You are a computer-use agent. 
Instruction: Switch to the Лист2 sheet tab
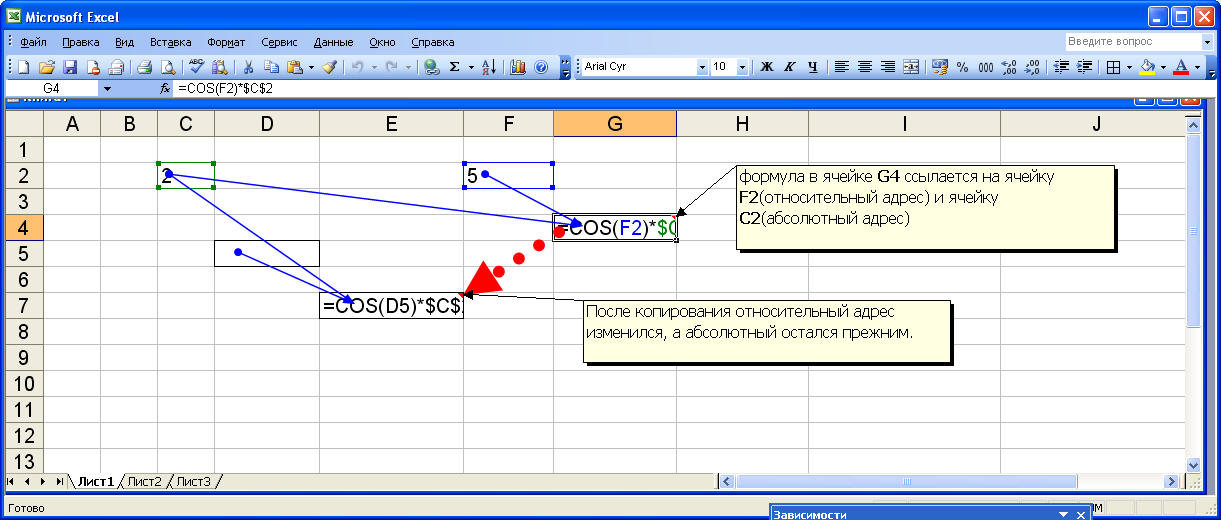coord(144,481)
